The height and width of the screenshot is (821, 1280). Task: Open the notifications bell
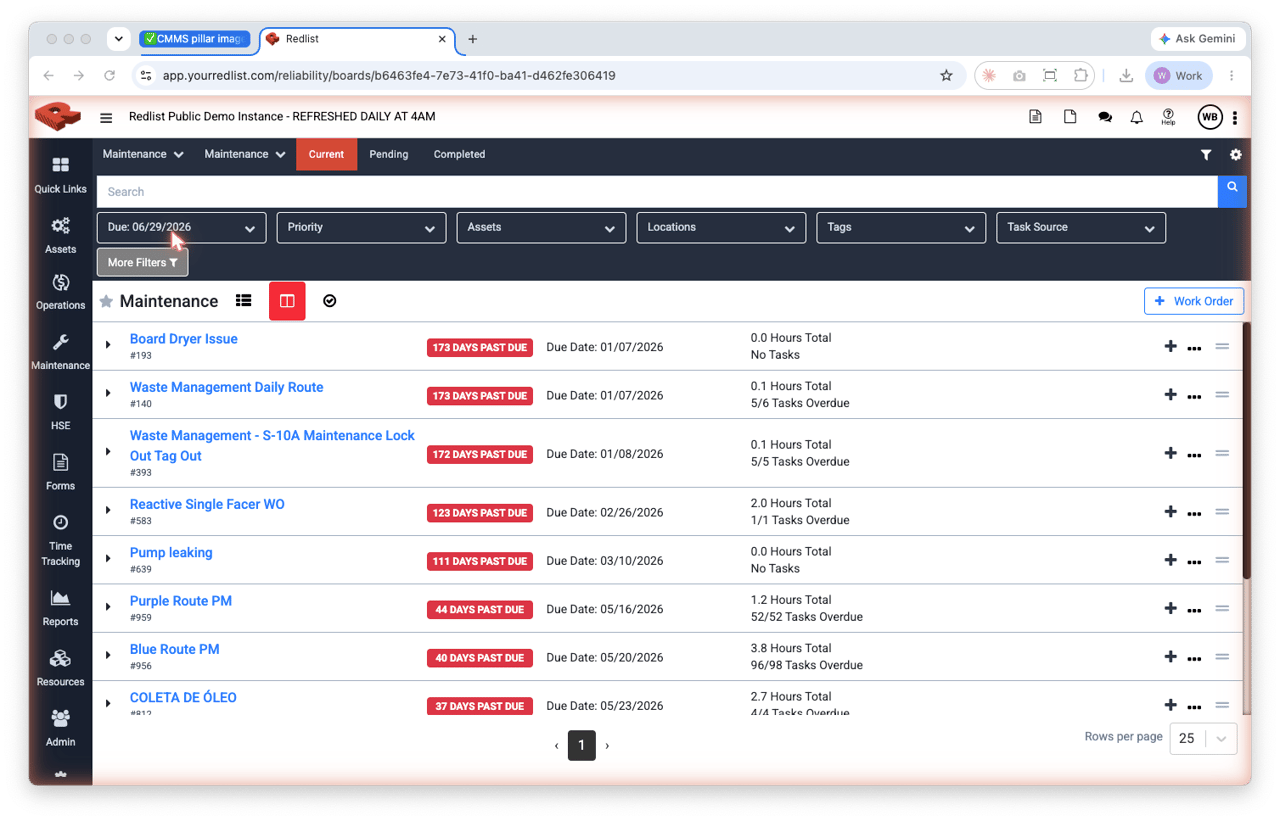tap(1136, 117)
